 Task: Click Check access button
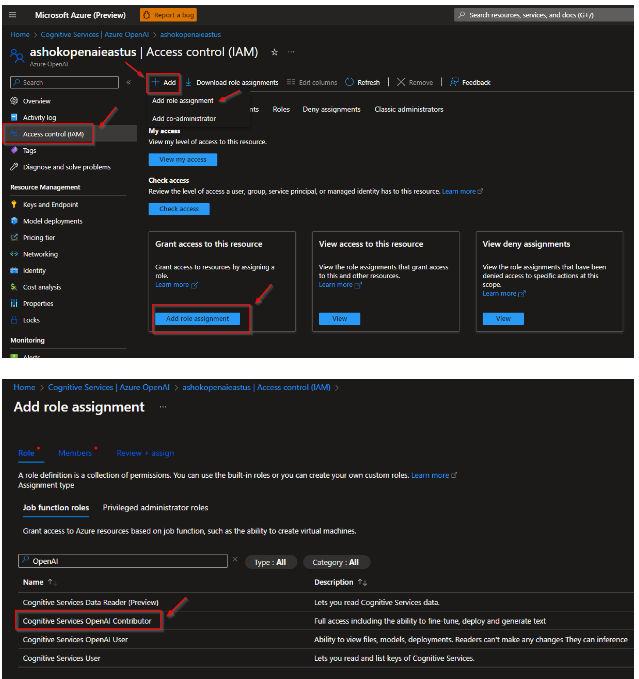coord(179,209)
